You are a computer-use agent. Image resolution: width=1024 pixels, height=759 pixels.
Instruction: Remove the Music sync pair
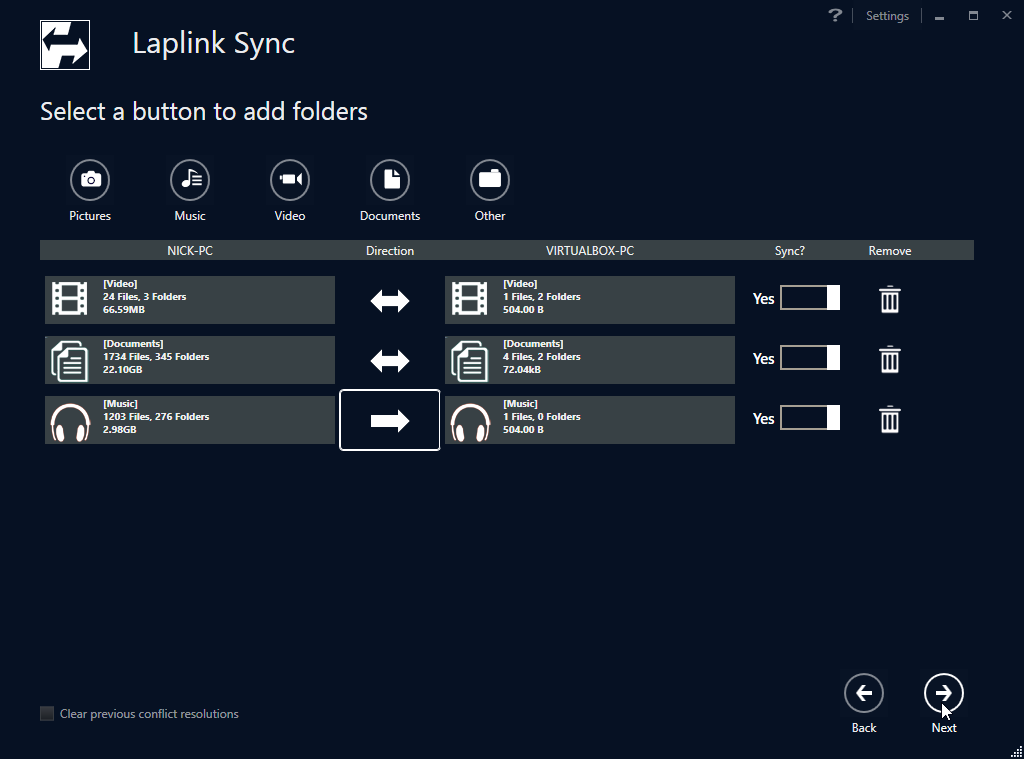[x=889, y=419]
